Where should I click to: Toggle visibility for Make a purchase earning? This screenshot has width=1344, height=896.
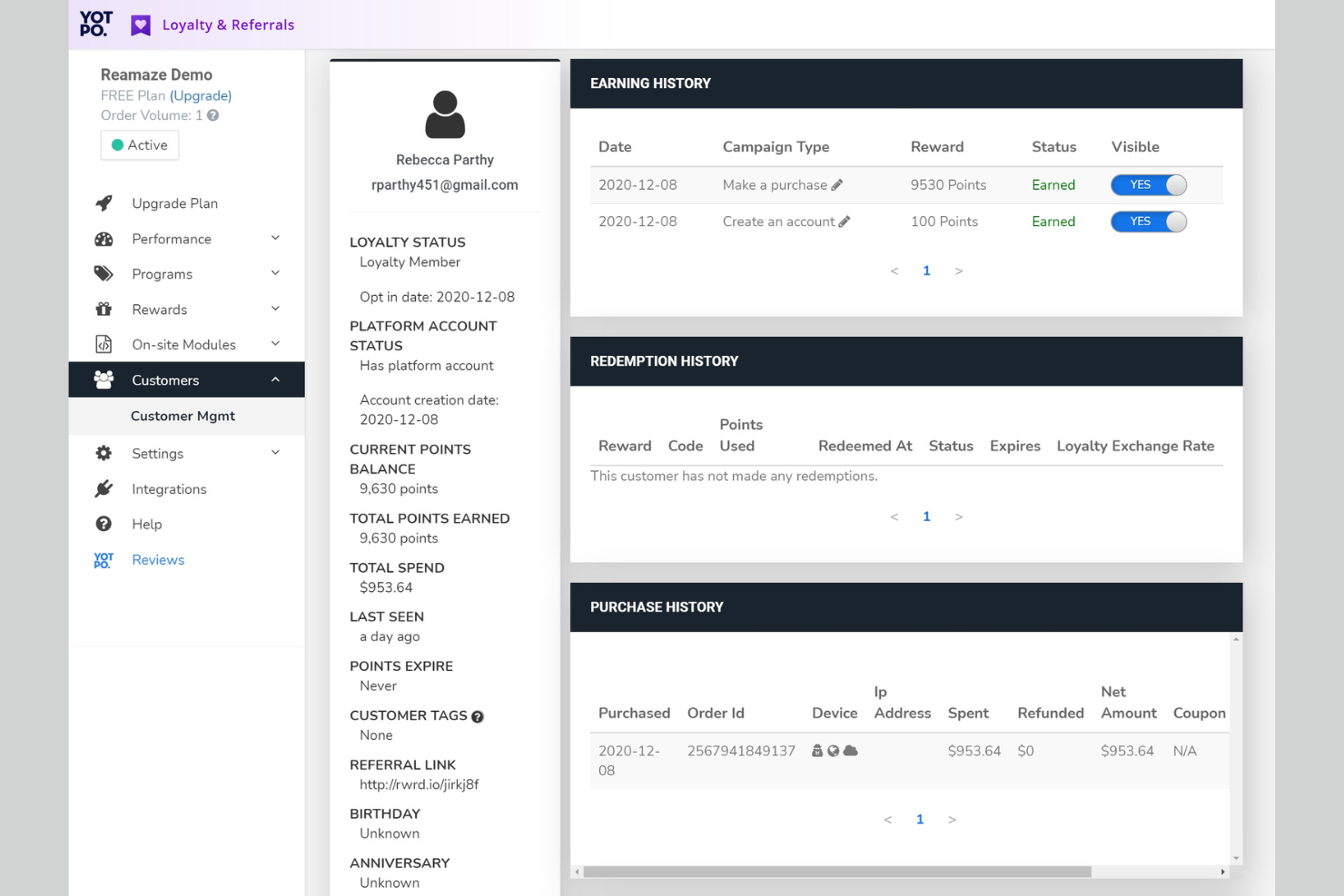[1149, 185]
